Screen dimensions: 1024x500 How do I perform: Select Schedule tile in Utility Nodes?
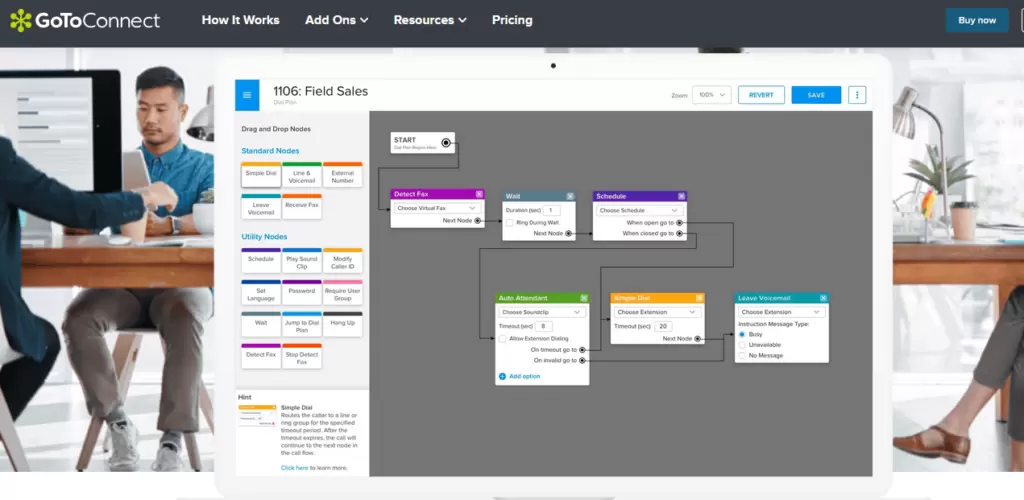(x=261, y=260)
